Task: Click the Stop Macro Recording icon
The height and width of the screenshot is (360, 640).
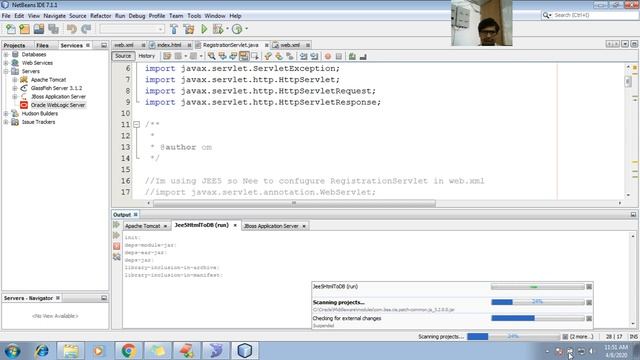Action: click(339, 56)
